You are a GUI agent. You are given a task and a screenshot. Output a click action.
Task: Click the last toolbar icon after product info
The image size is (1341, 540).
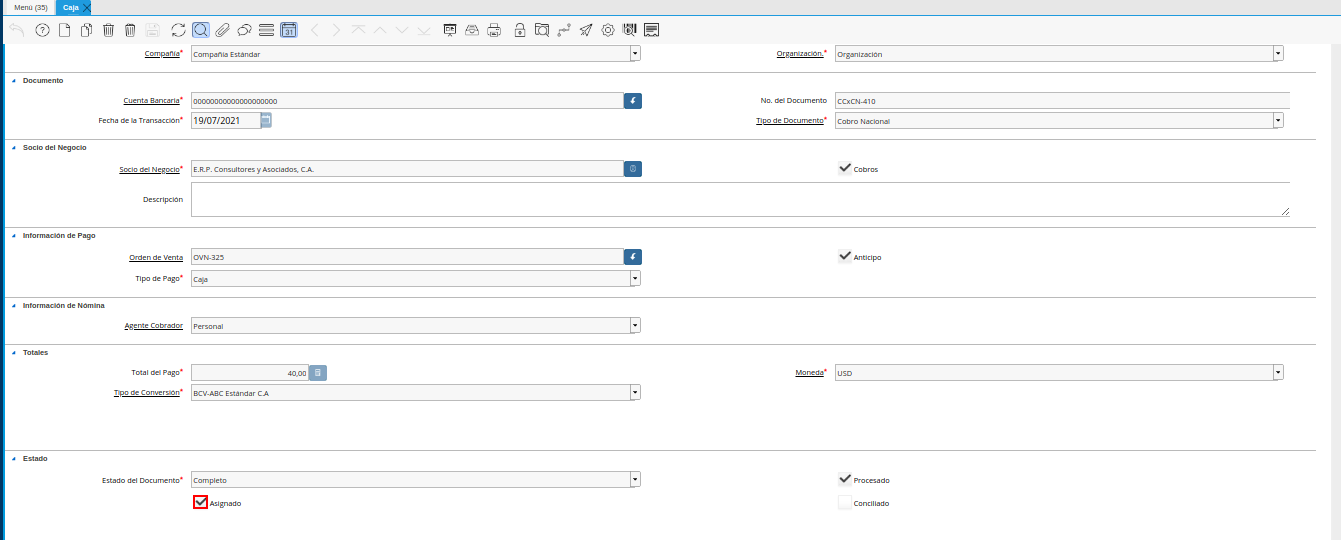tap(652, 30)
